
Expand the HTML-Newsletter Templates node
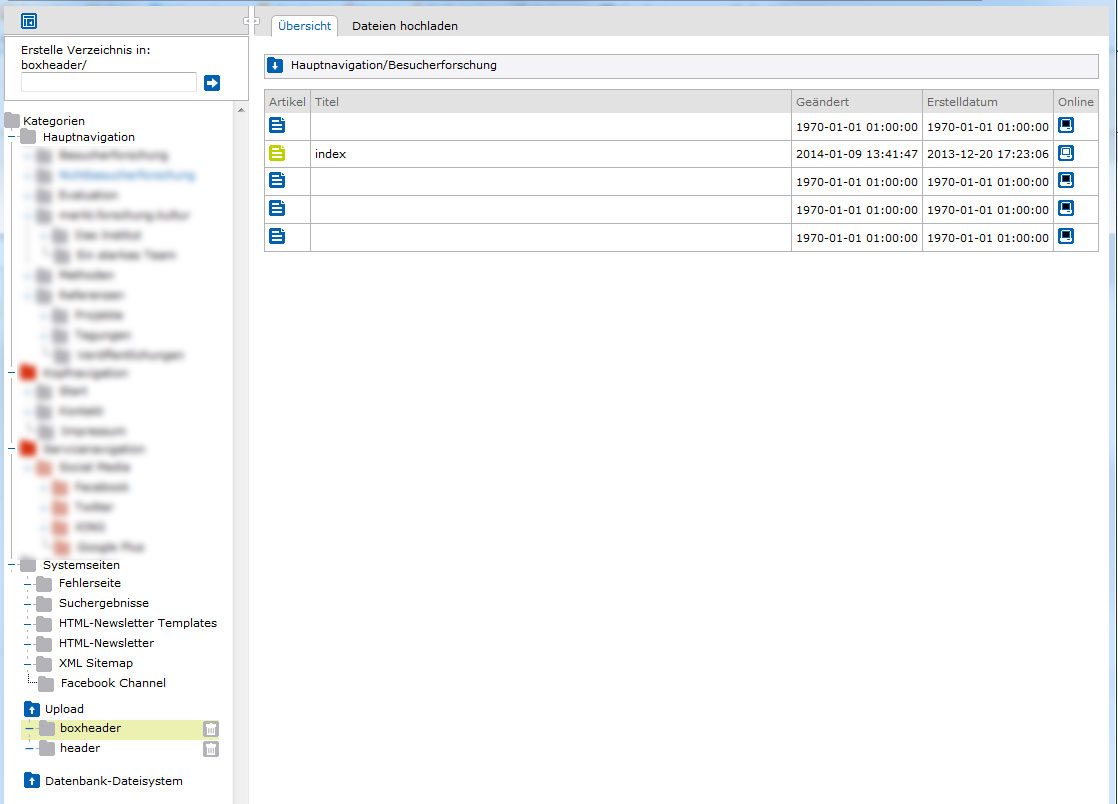pyautogui.click(x=28, y=624)
